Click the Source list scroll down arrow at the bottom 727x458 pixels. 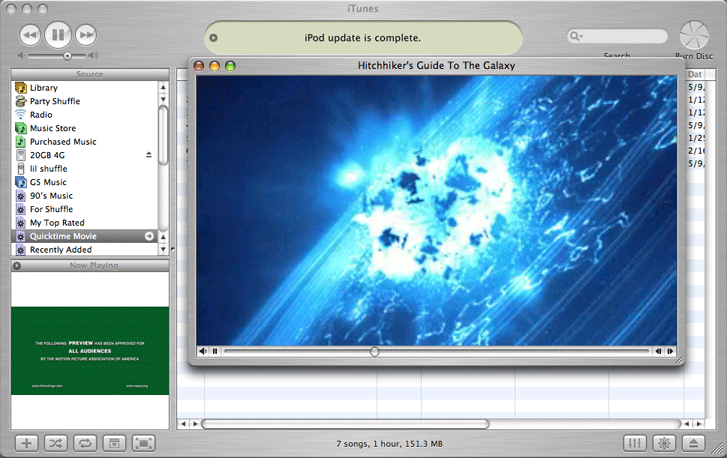(163, 249)
